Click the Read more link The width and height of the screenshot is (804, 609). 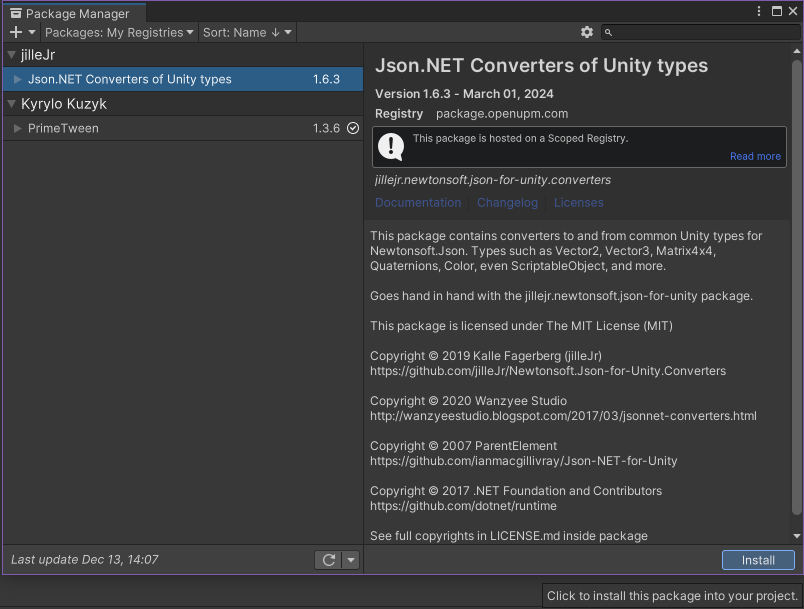pyautogui.click(x=755, y=156)
